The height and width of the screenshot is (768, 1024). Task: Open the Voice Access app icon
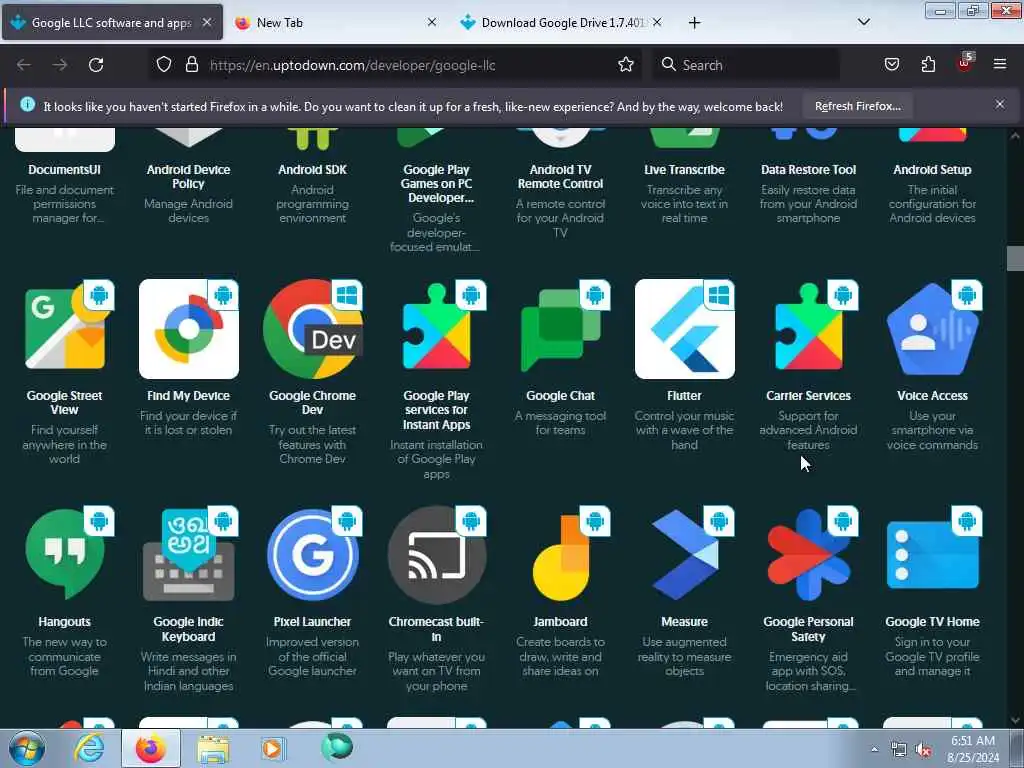[x=933, y=329]
